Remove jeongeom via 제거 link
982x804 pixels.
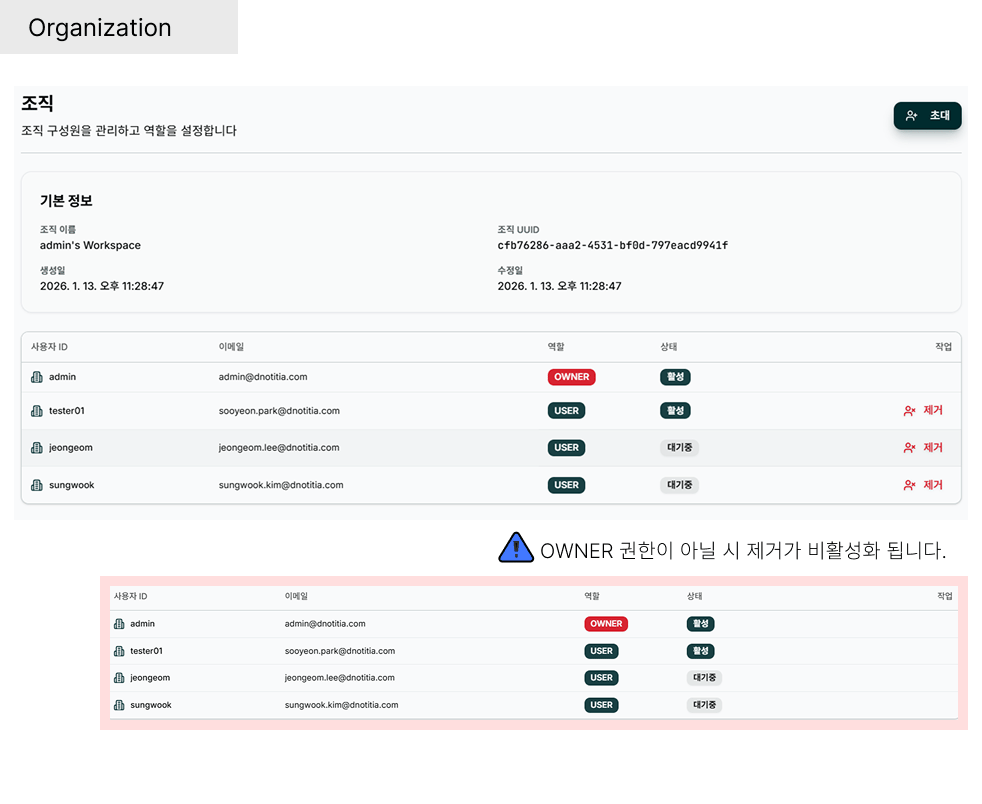click(x=923, y=448)
